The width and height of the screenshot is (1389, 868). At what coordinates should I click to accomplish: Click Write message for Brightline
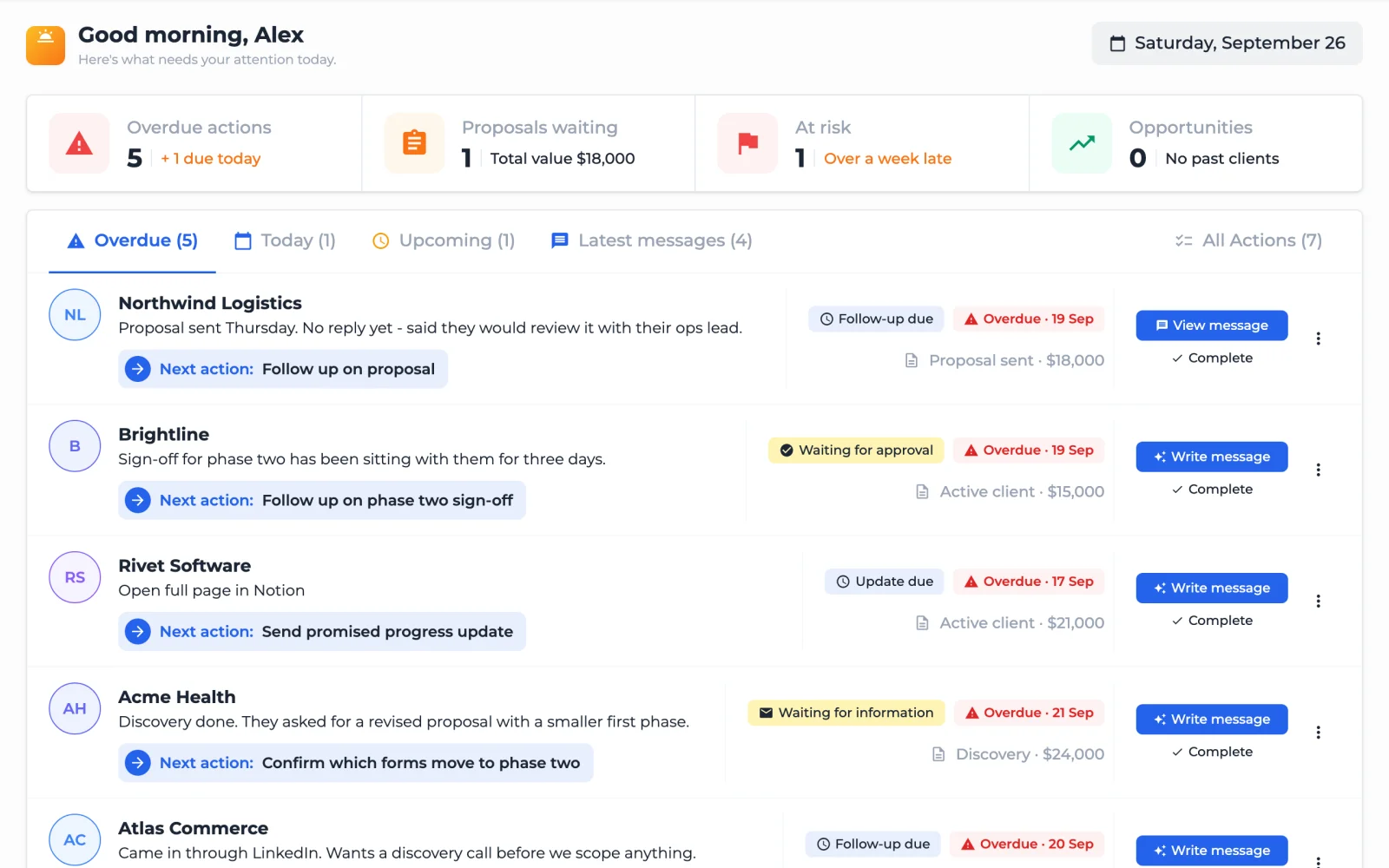coord(1212,457)
